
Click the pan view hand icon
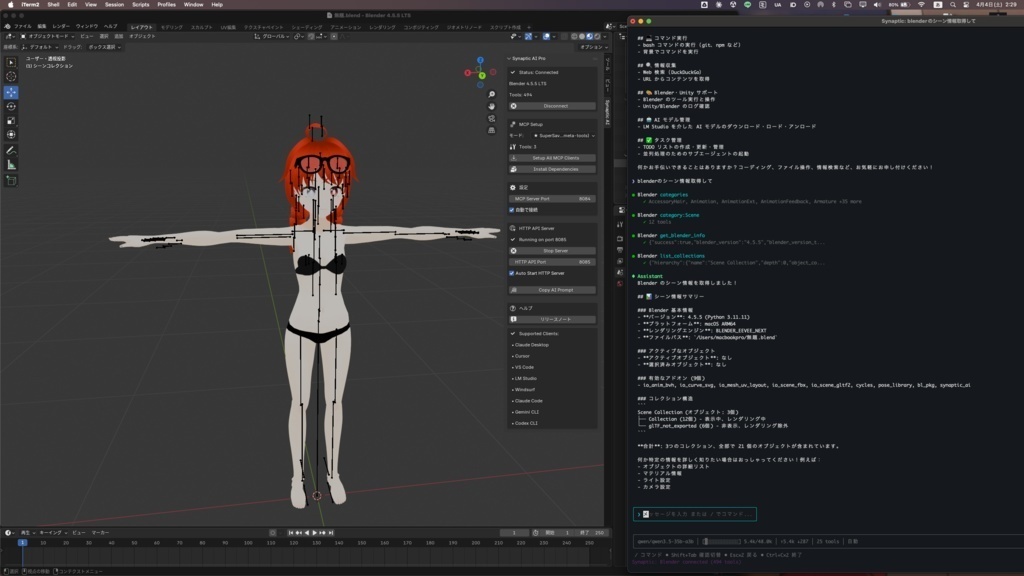click(x=491, y=105)
